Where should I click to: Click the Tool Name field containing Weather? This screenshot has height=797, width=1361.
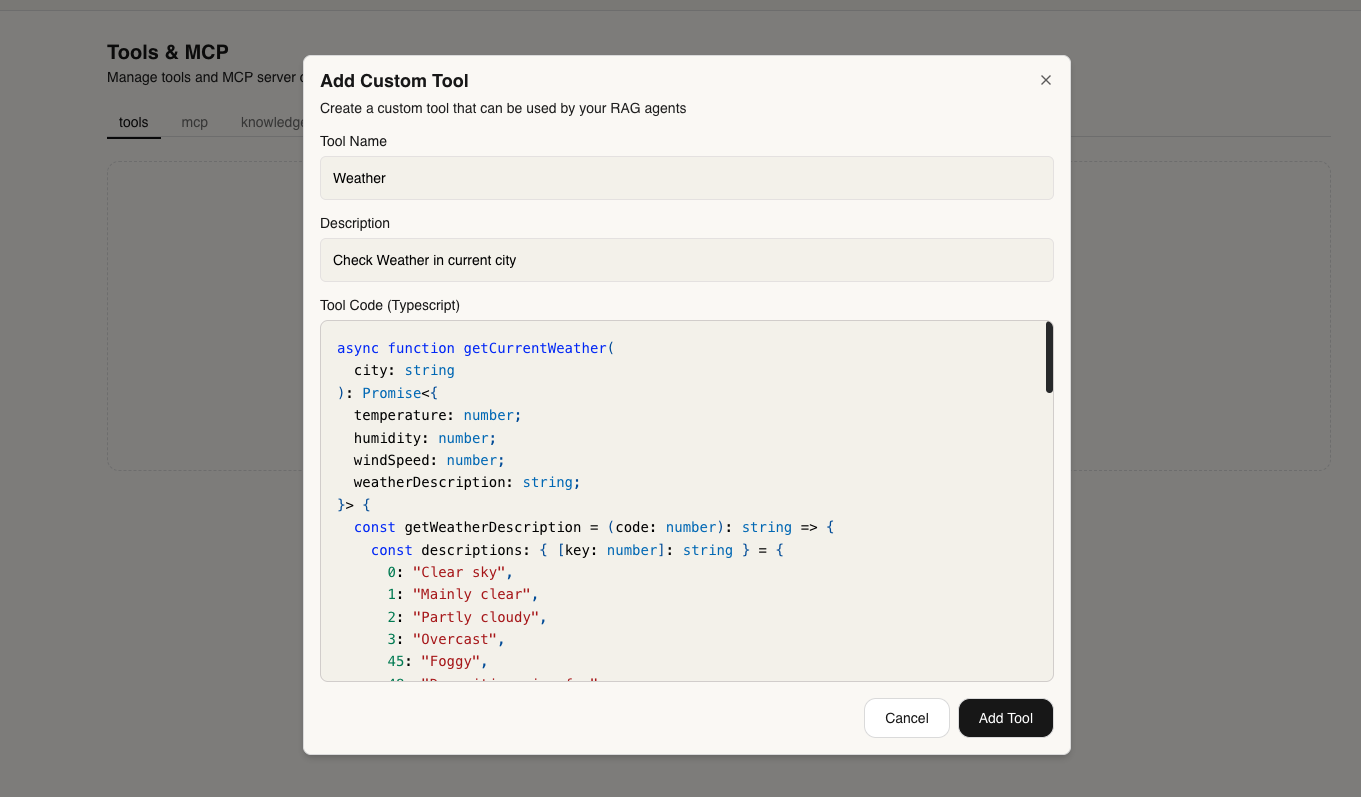[x=686, y=178]
